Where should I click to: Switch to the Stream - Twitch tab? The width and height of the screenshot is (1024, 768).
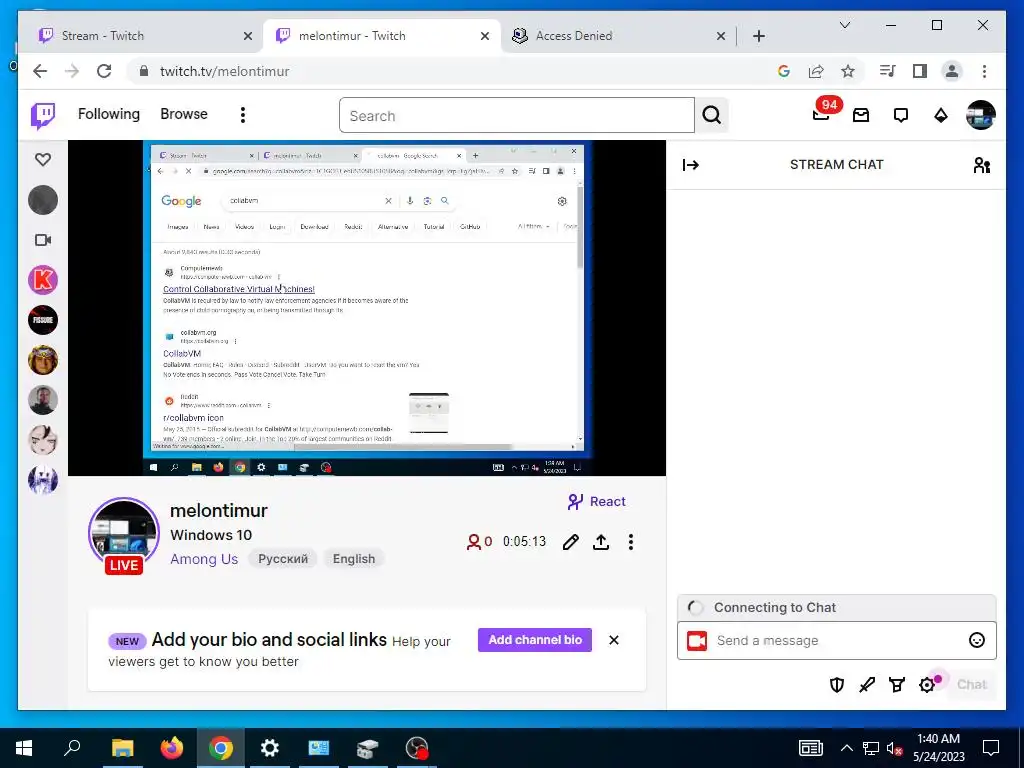point(140,36)
